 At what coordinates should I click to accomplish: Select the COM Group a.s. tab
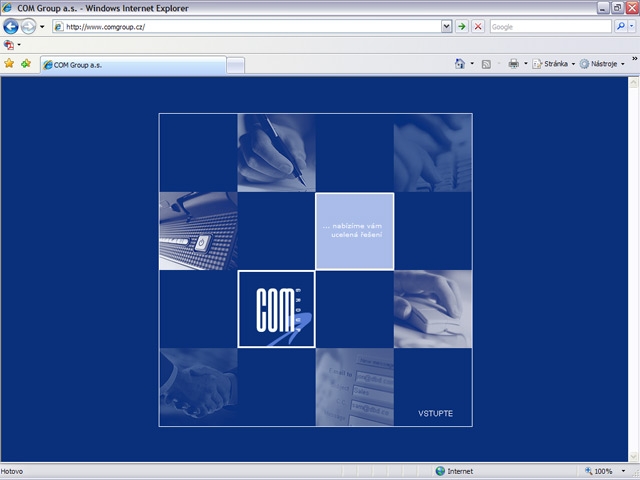(133, 65)
